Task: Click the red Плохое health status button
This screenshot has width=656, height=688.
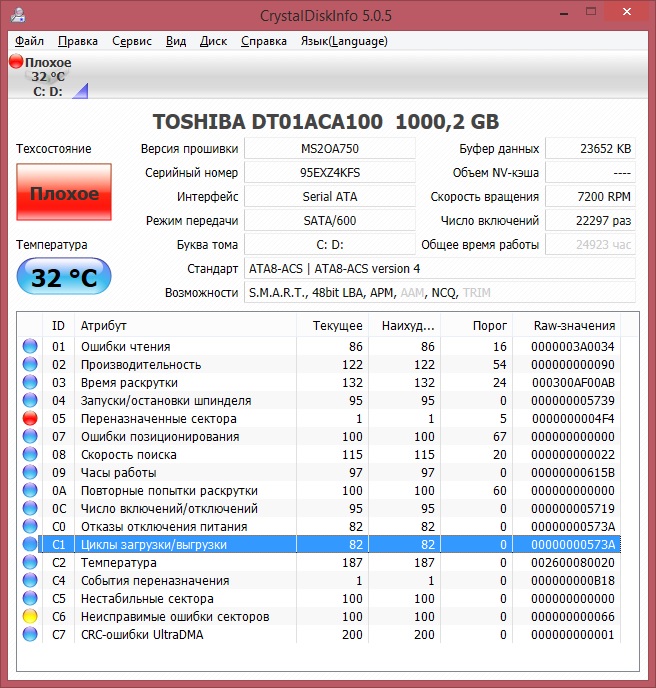Action: pyautogui.click(x=64, y=192)
